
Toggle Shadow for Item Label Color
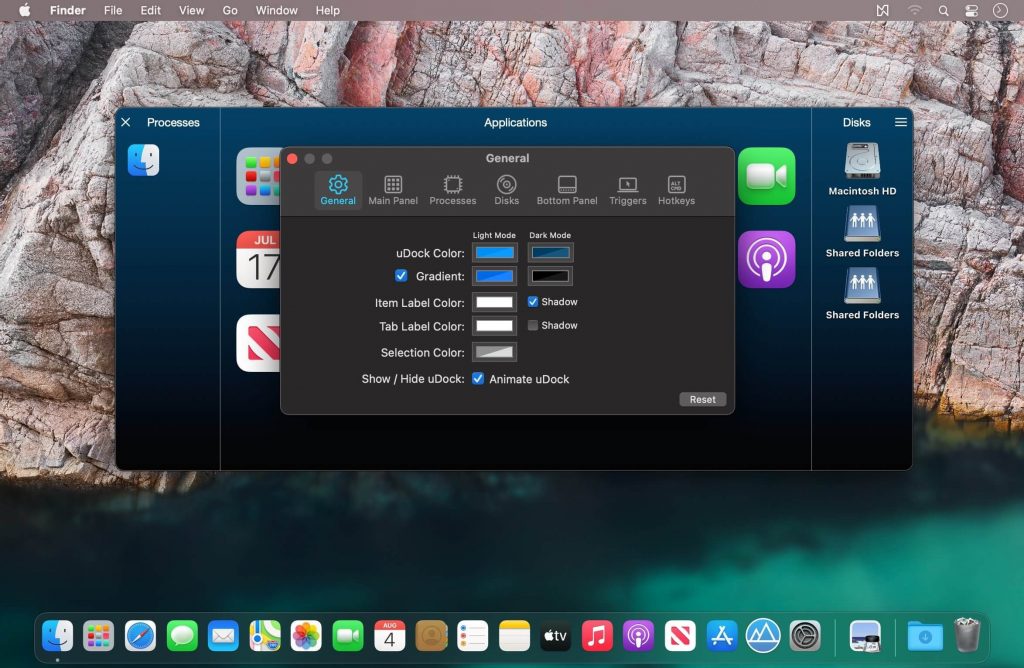531,301
